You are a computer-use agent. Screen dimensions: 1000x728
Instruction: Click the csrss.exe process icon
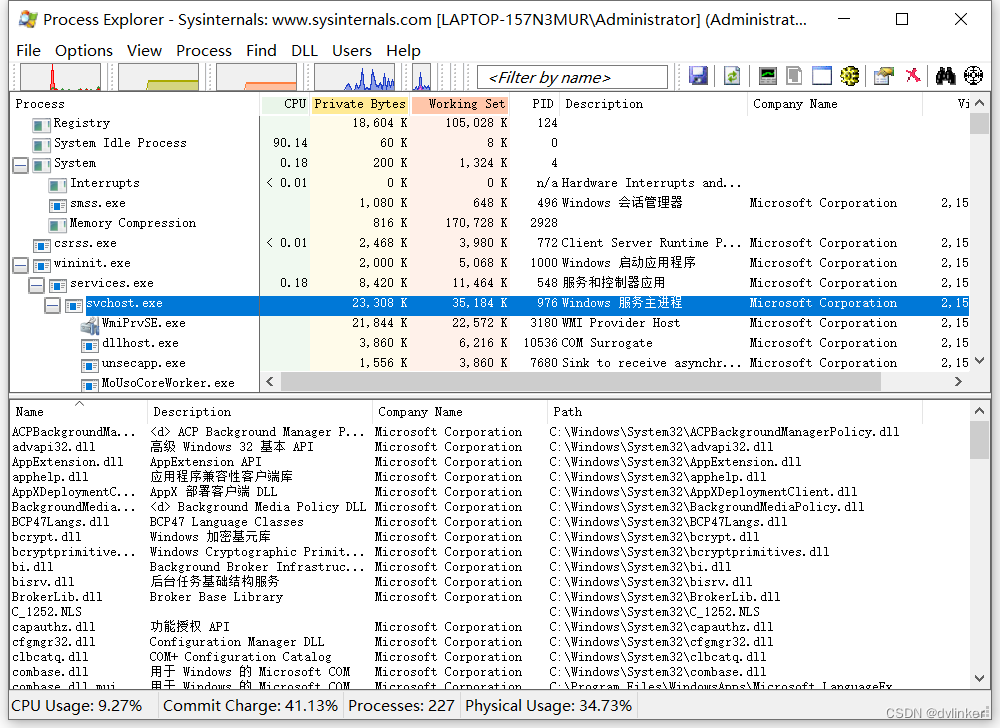pos(41,245)
